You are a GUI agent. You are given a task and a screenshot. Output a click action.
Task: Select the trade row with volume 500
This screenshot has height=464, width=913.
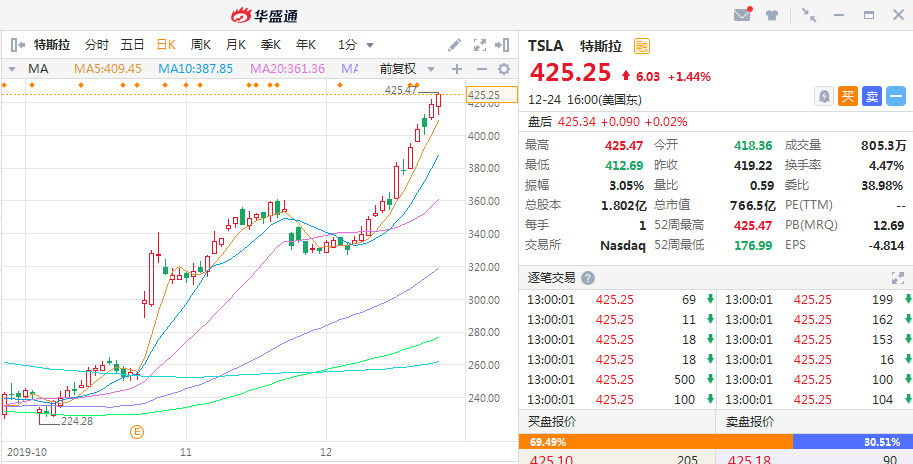pos(619,380)
